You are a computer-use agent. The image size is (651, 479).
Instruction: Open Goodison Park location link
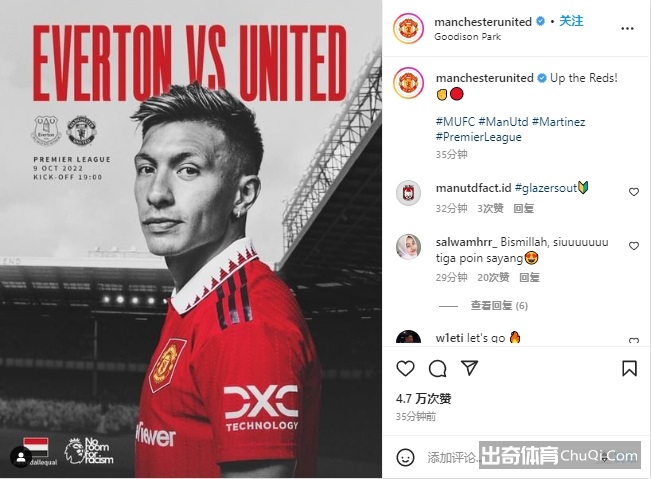(x=467, y=37)
